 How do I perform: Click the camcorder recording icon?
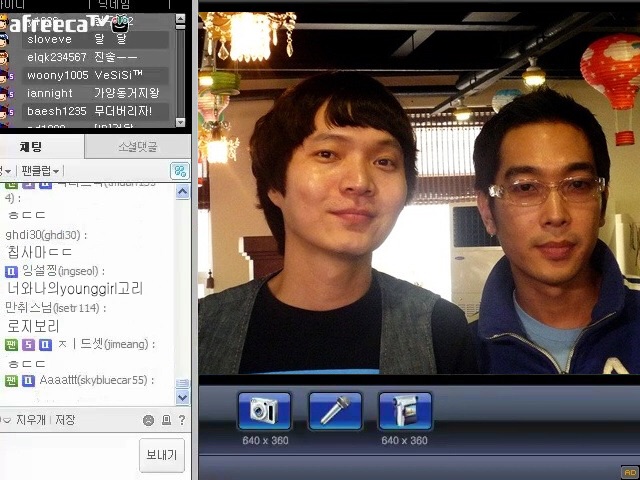(405, 411)
